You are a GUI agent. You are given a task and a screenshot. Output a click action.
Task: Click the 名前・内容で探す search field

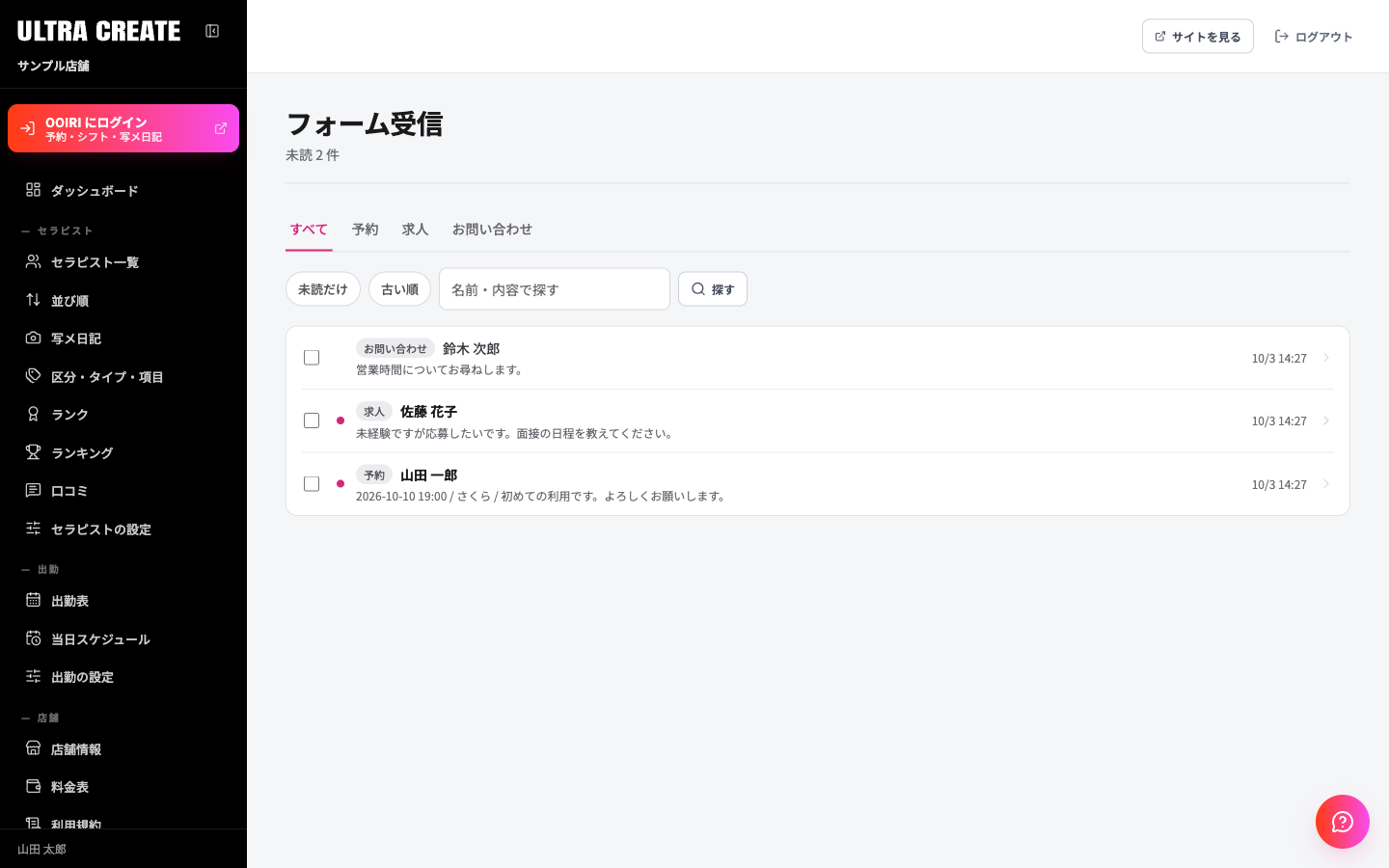pyautogui.click(x=555, y=289)
